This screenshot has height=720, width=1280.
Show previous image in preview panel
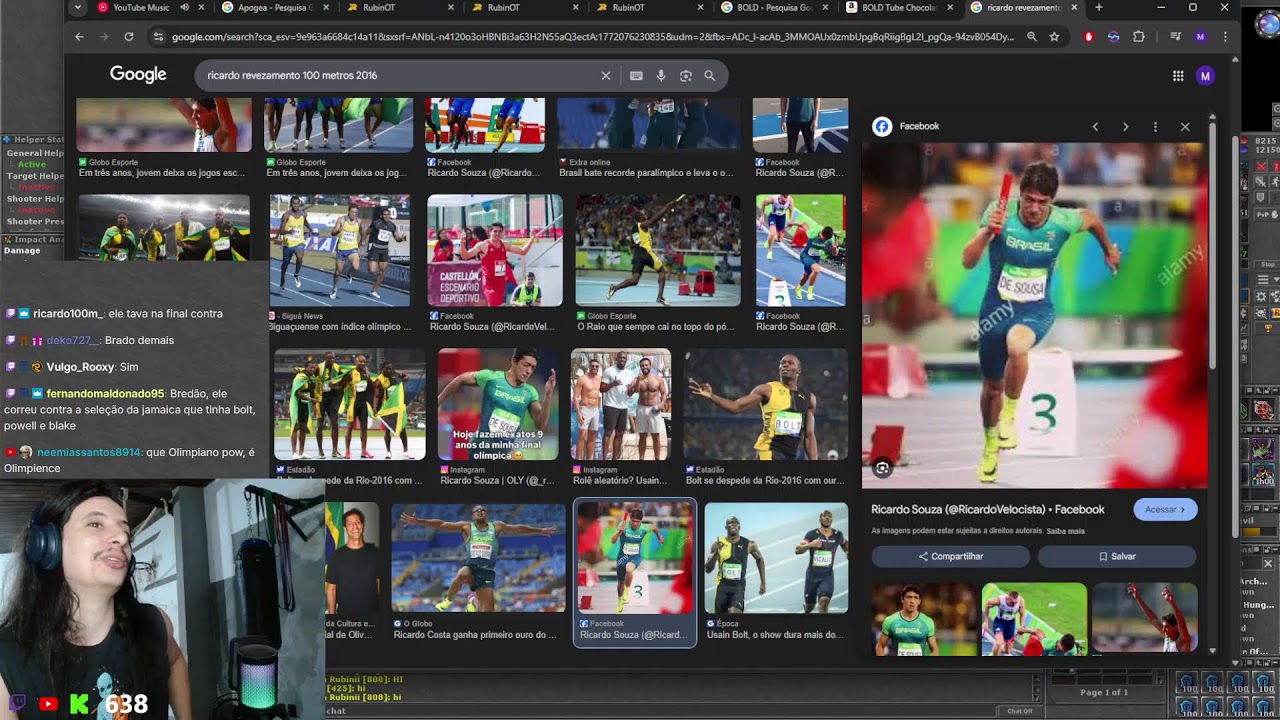click(1095, 127)
